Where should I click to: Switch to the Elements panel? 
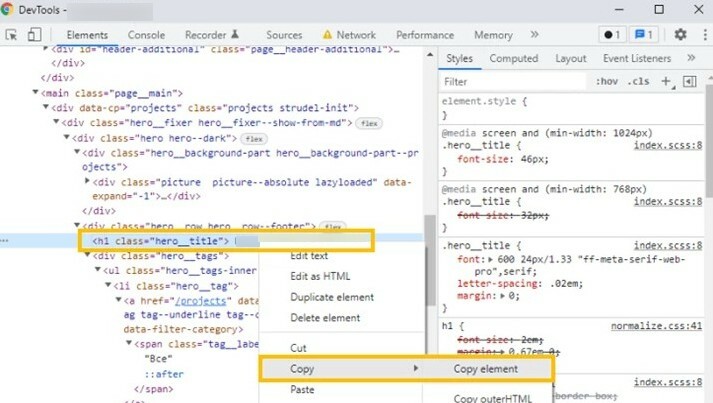click(x=87, y=35)
